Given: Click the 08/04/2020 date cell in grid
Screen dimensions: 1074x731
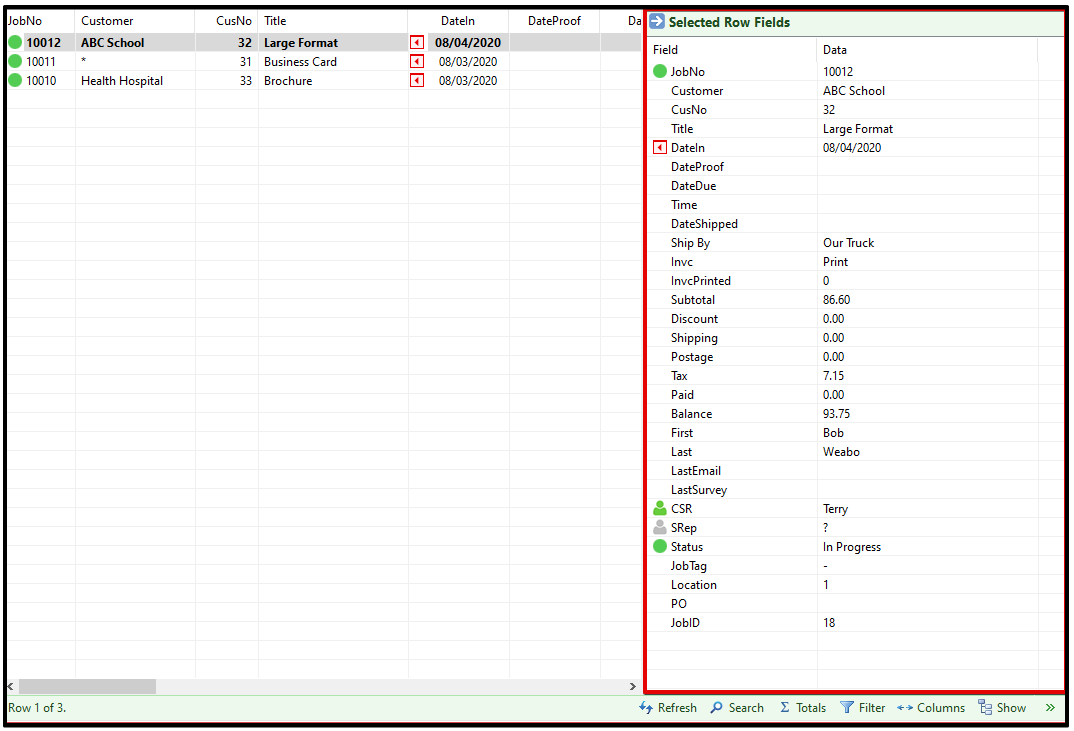Looking at the screenshot, I should click(468, 42).
